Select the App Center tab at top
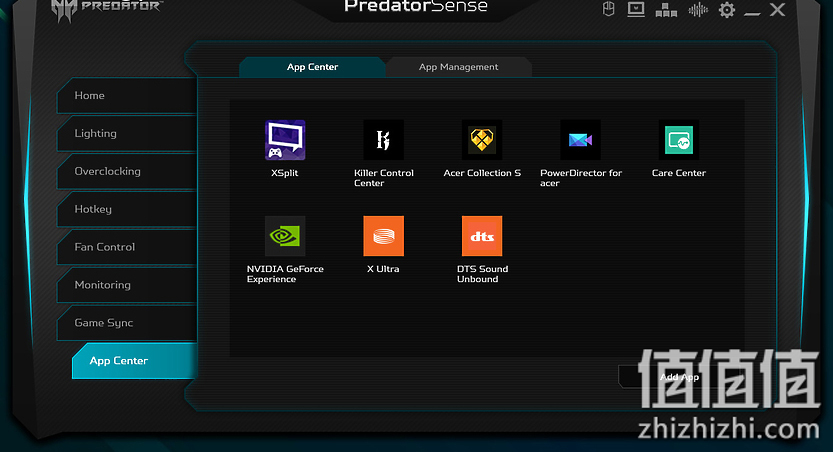This screenshot has width=833, height=452. (x=312, y=67)
